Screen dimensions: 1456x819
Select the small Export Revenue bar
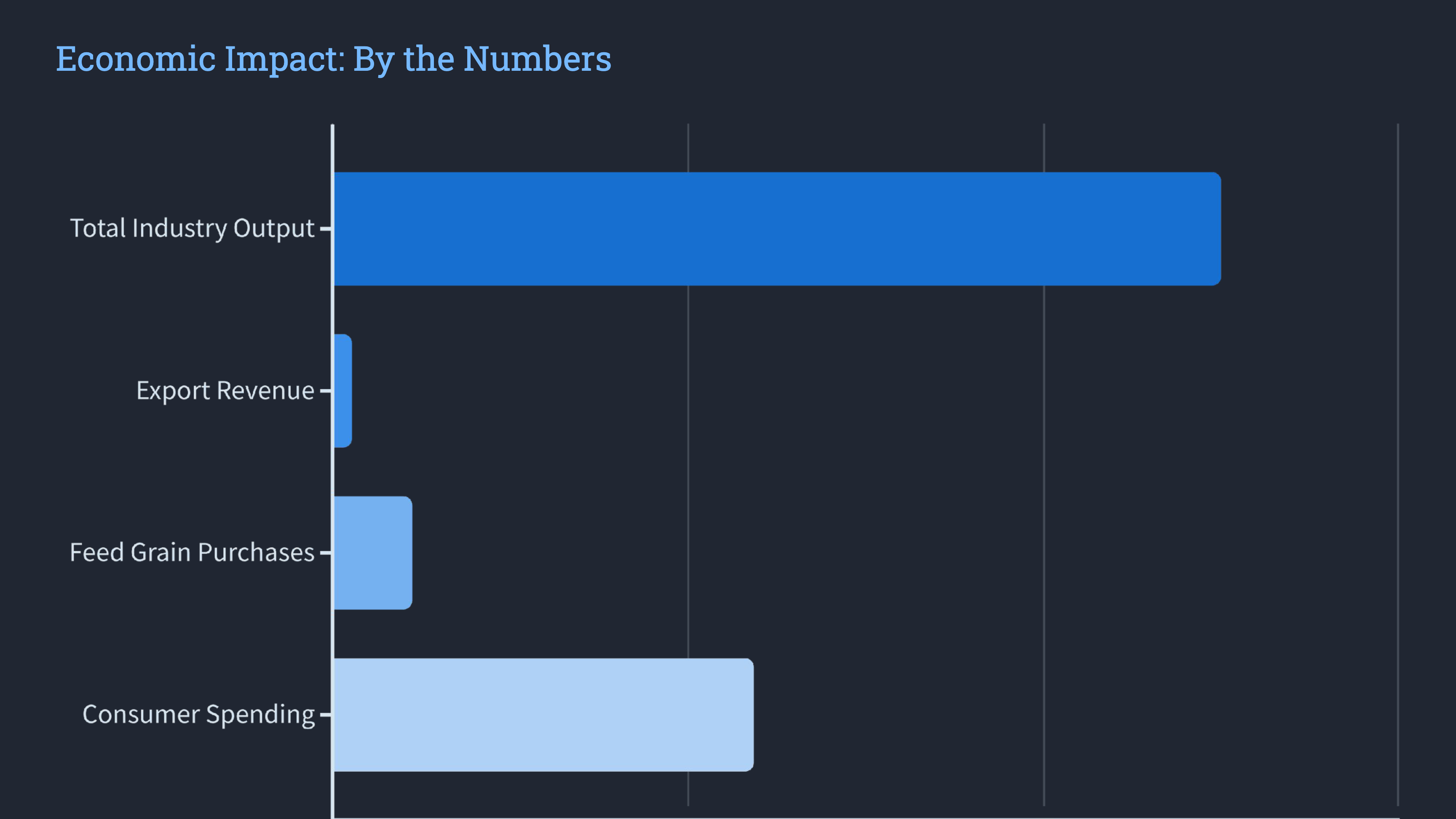coord(343,391)
